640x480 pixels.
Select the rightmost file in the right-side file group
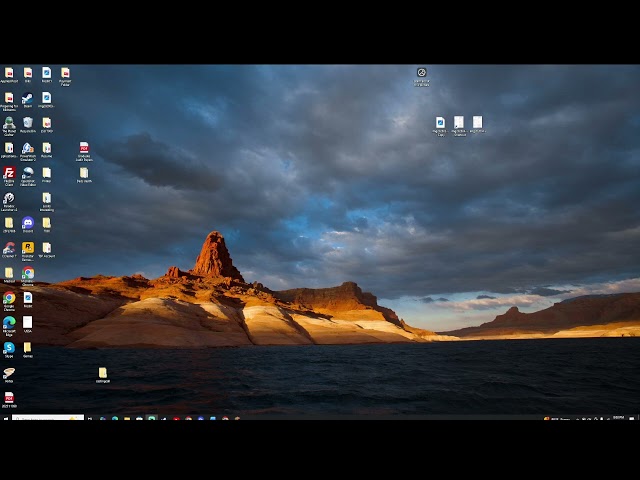(x=478, y=124)
